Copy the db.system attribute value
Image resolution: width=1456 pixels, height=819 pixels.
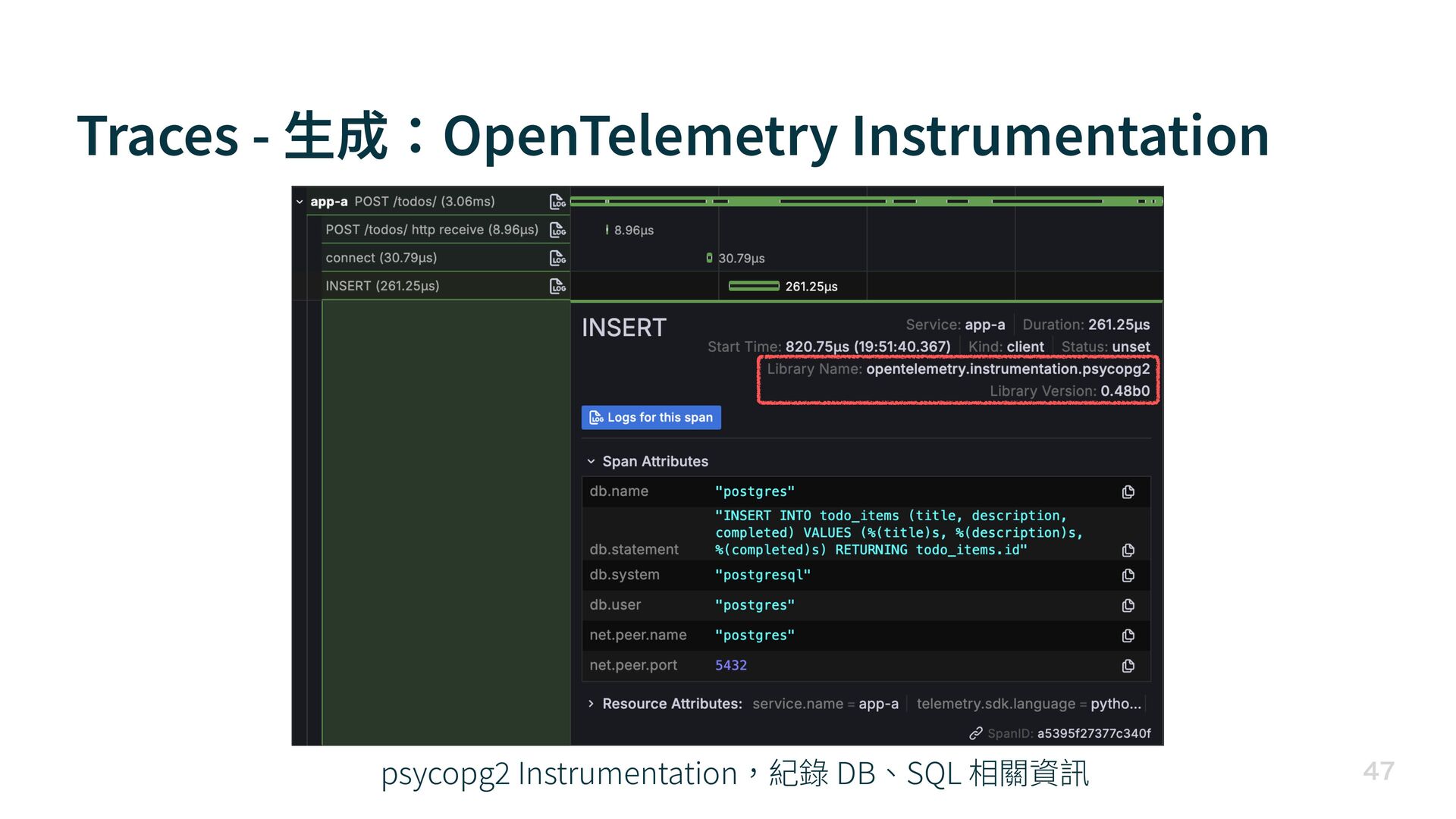pyautogui.click(x=1128, y=576)
